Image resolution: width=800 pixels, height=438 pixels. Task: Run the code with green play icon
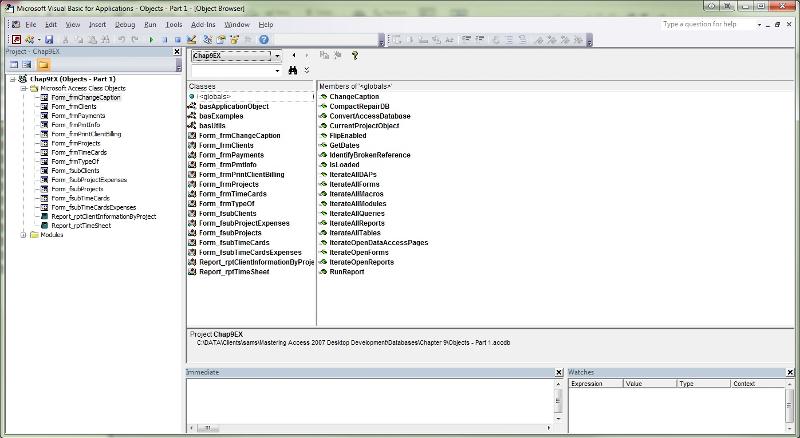pos(151,39)
